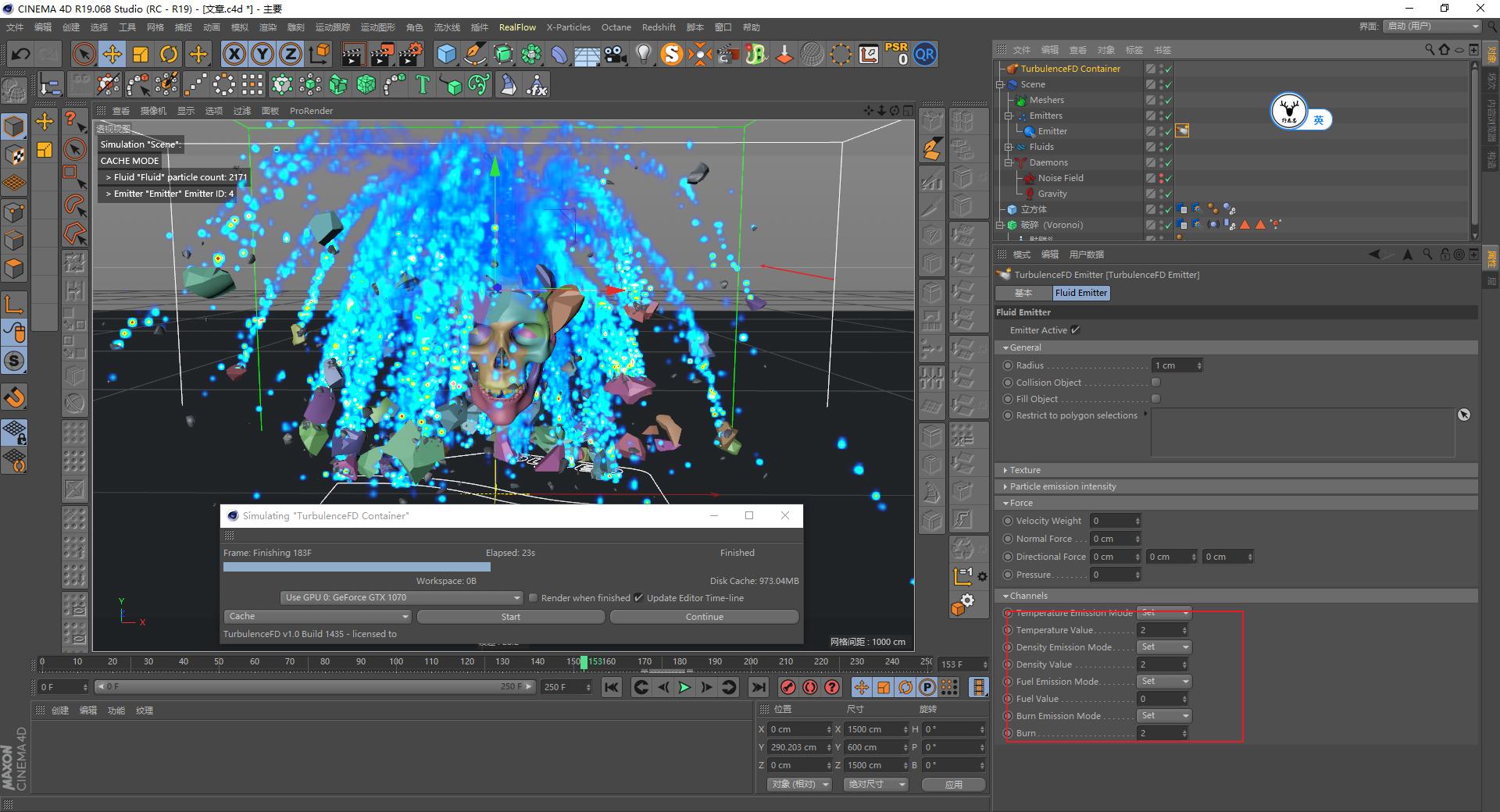Activate the Move tool in the toolbar
Screen dimensions: 1500x812
[x=112, y=54]
